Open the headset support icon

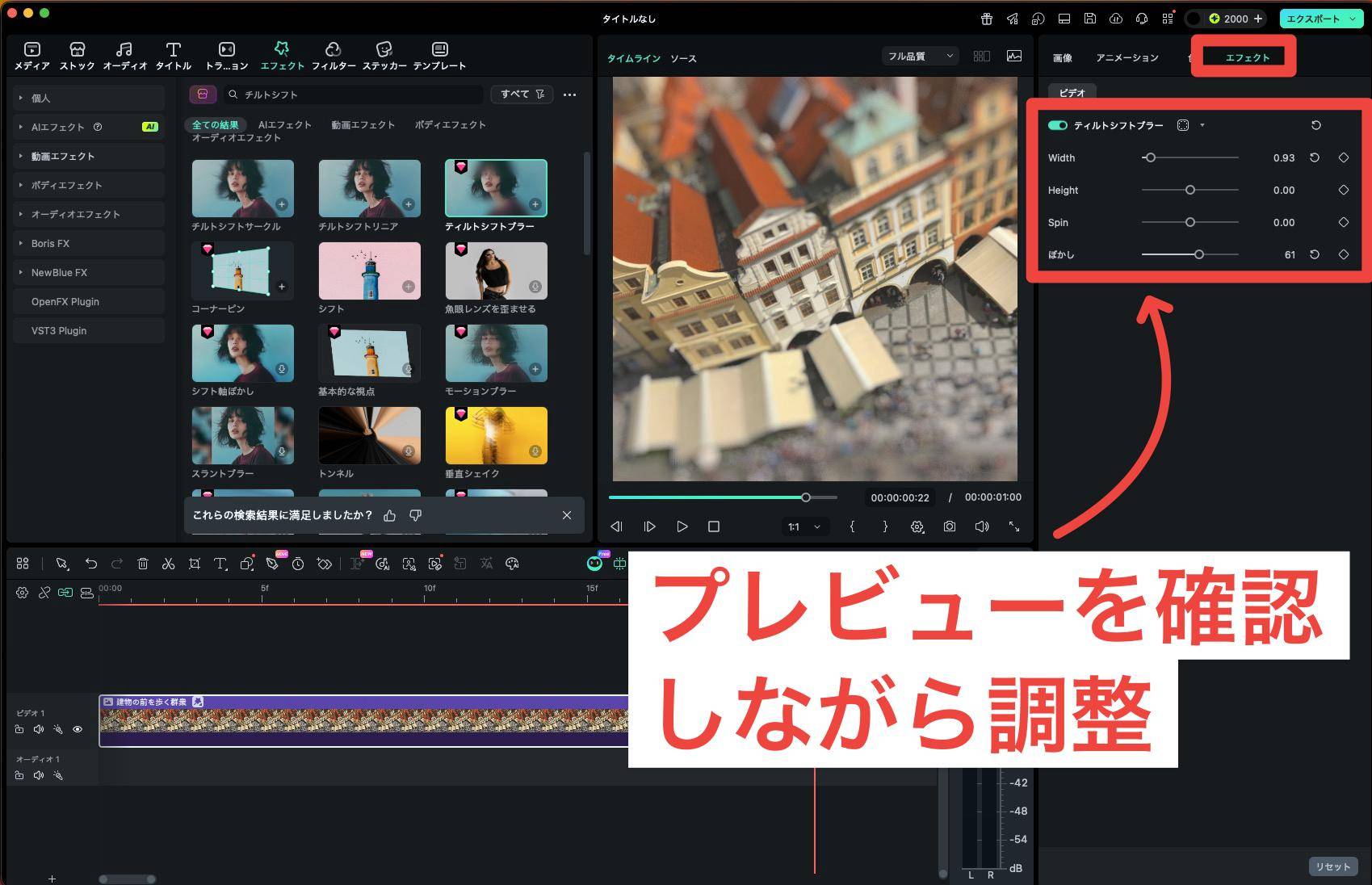tap(1142, 19)
